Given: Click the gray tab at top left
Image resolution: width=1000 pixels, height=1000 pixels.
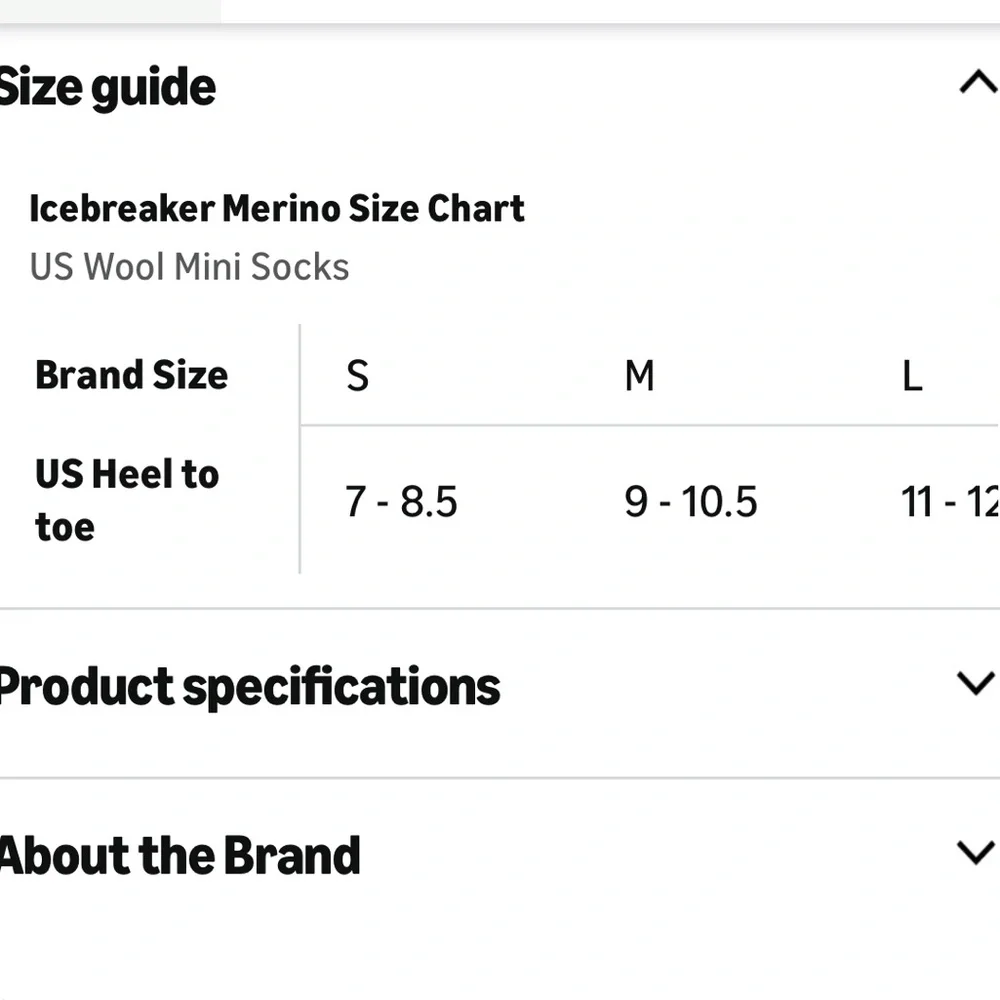Looking at the screenshot, I should (110, 11).
